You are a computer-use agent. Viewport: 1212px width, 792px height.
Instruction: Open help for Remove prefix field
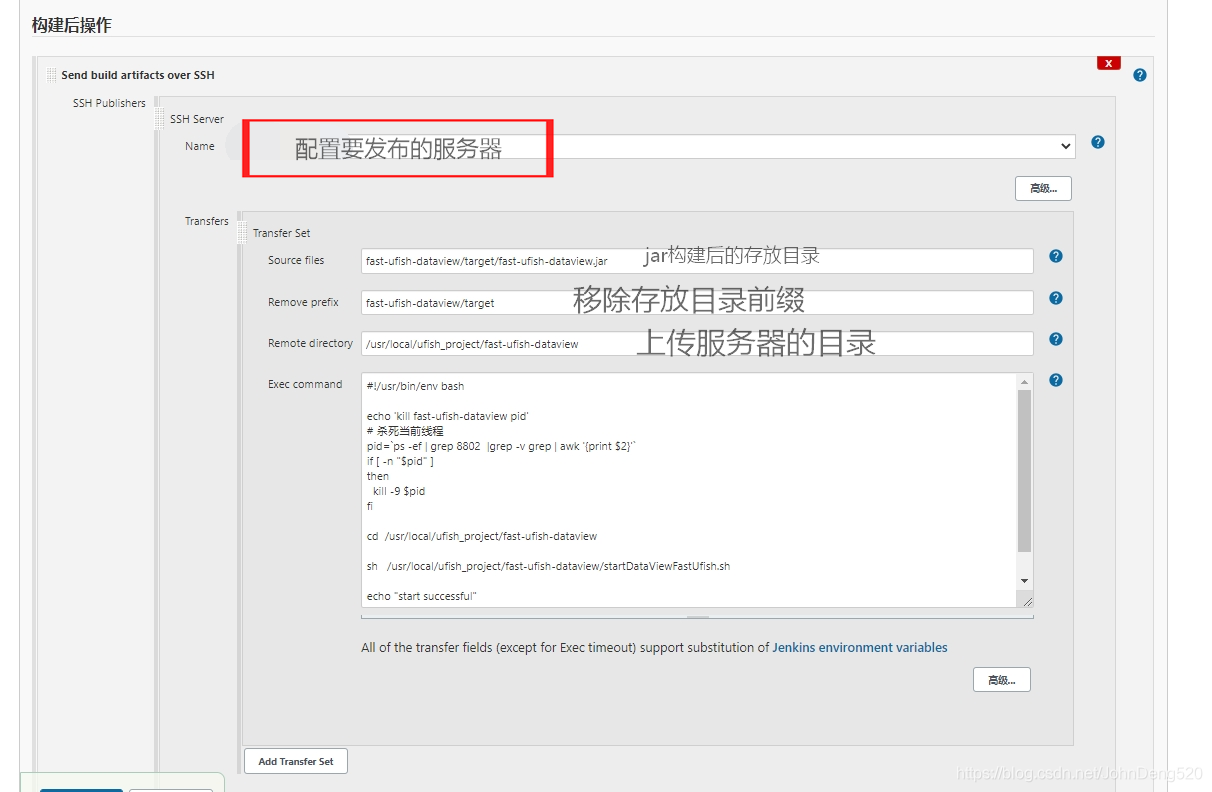pyautogui.click(x=1056, y=298)
